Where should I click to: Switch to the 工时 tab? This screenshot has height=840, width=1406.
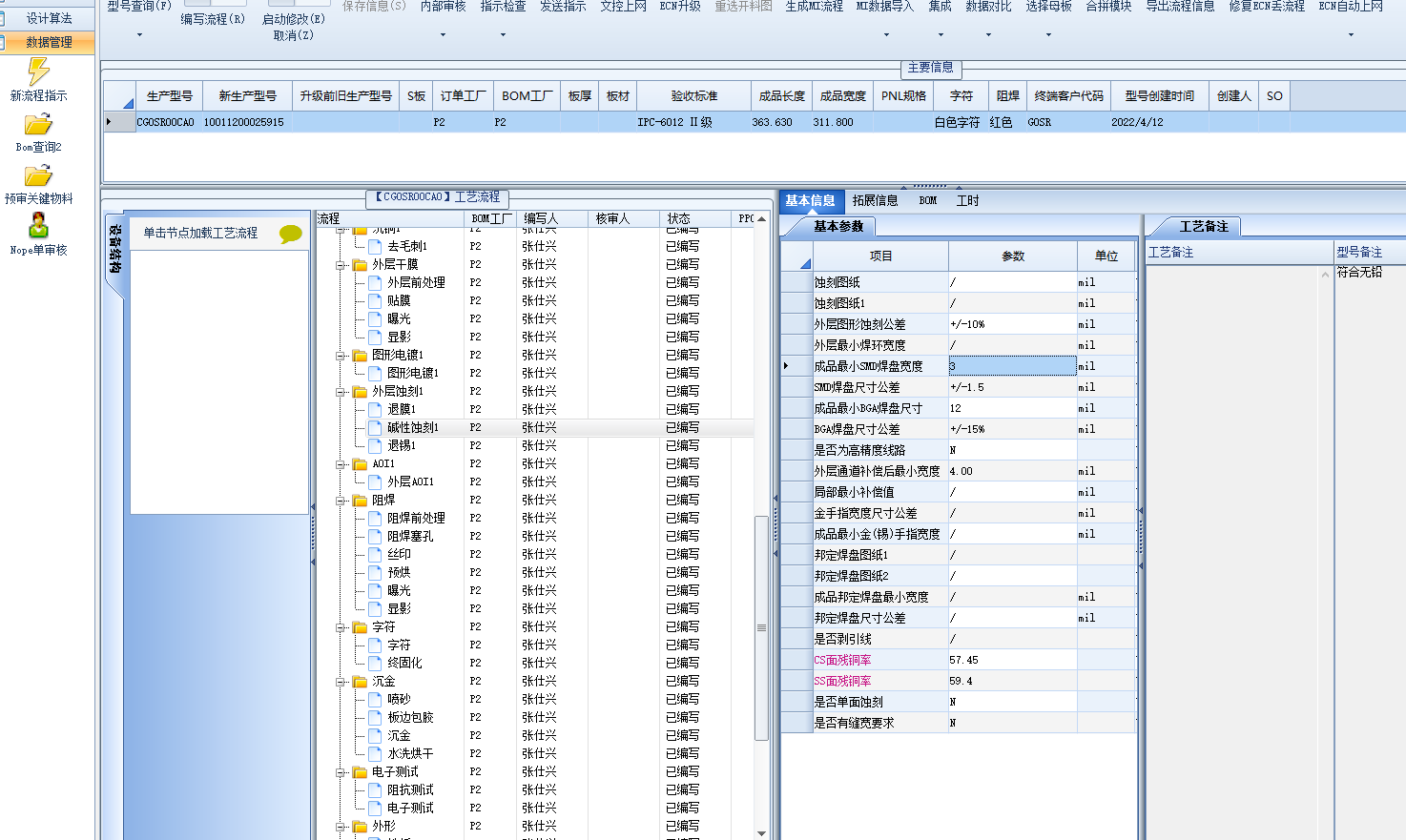(967, 200)
